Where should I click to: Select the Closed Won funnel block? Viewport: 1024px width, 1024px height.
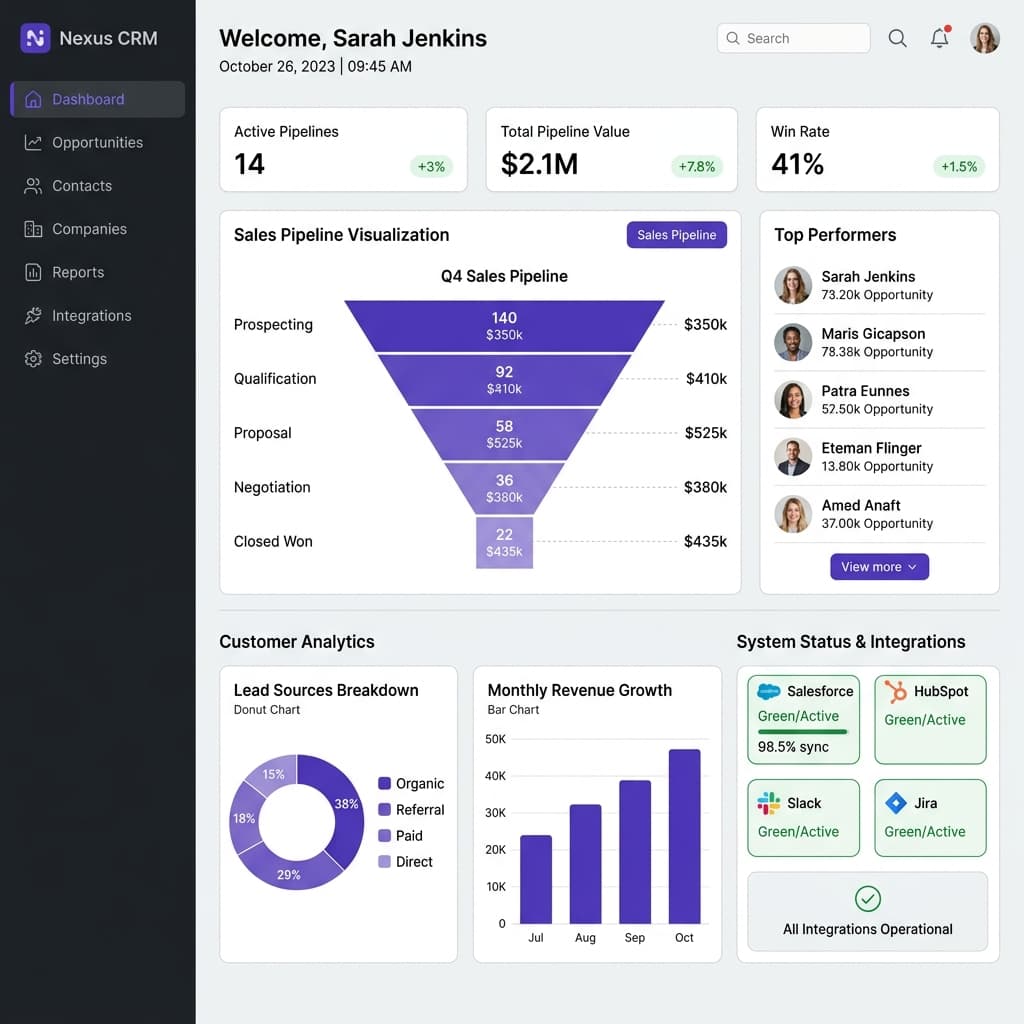(x=504, y=543)
